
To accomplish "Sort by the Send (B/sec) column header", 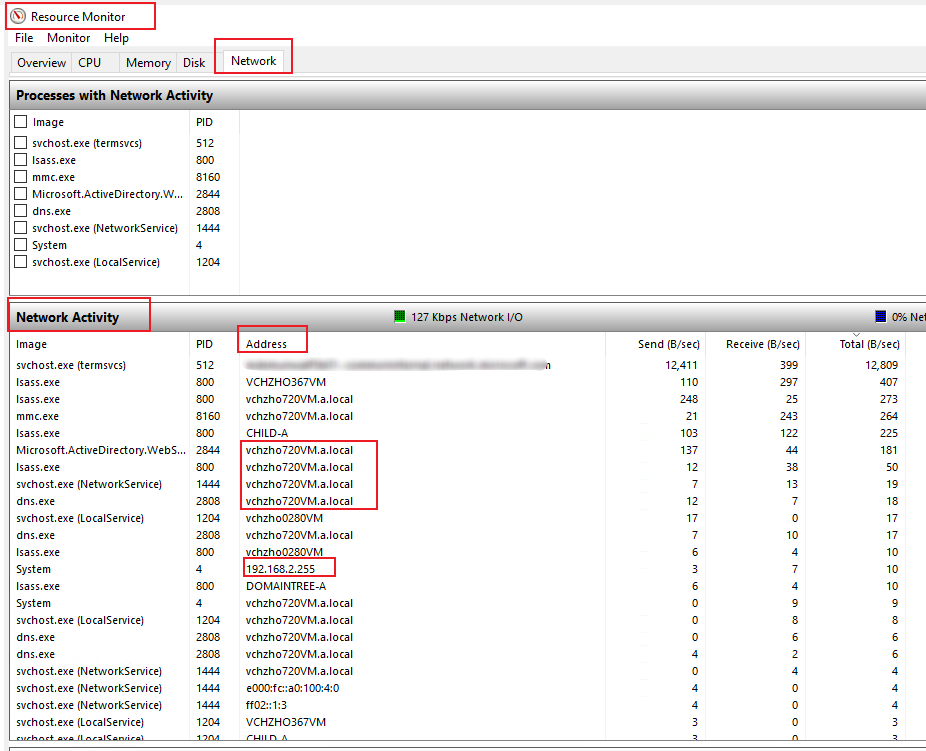I will pyautogui.click(x=669, y=344).
